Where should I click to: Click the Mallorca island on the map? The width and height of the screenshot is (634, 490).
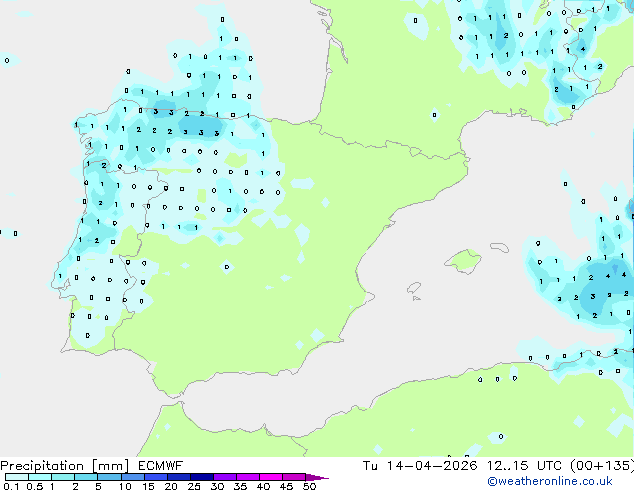tap(463, 261)
